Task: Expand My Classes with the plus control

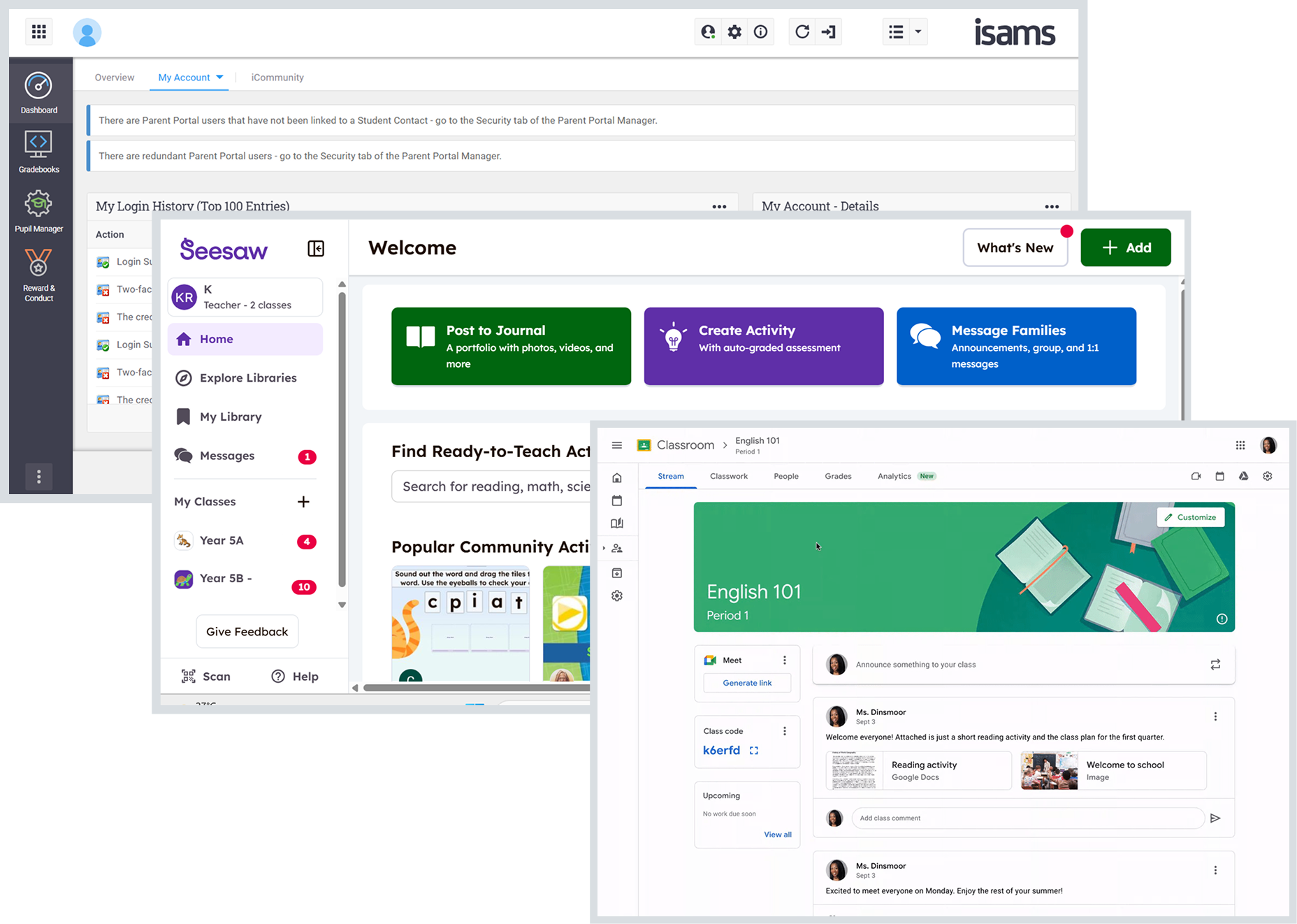Action: (x=303, y=501)
